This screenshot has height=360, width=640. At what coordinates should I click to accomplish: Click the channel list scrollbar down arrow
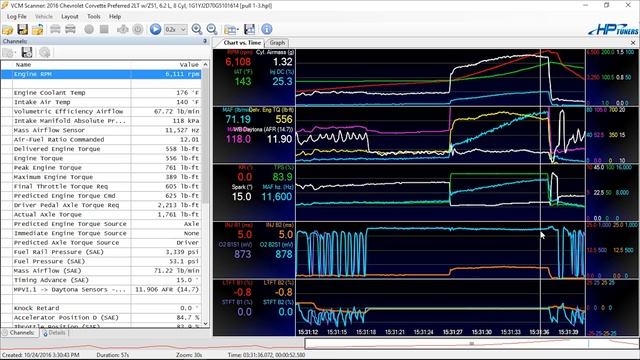pos(205,324)
